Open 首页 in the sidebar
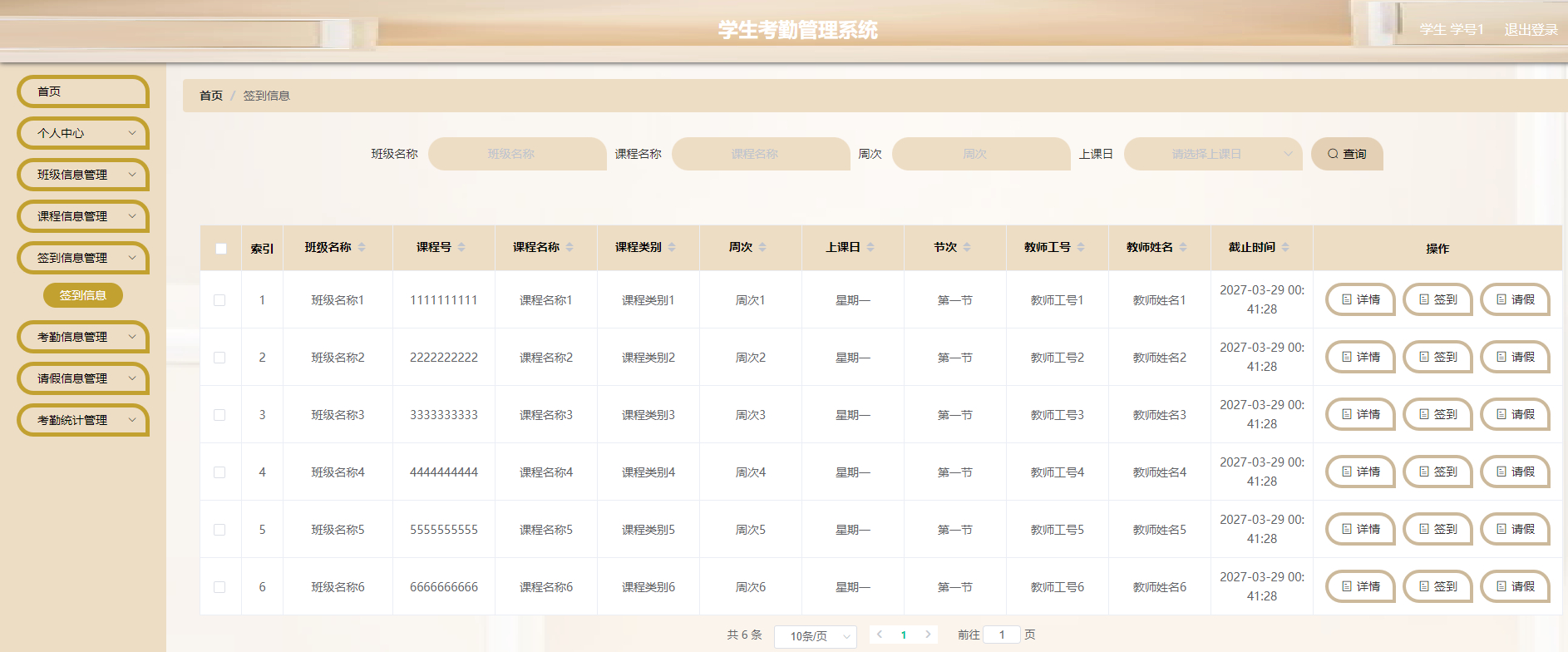This screenshot has width=1568, height=652. pyautogui.click(x=83, y=91)
